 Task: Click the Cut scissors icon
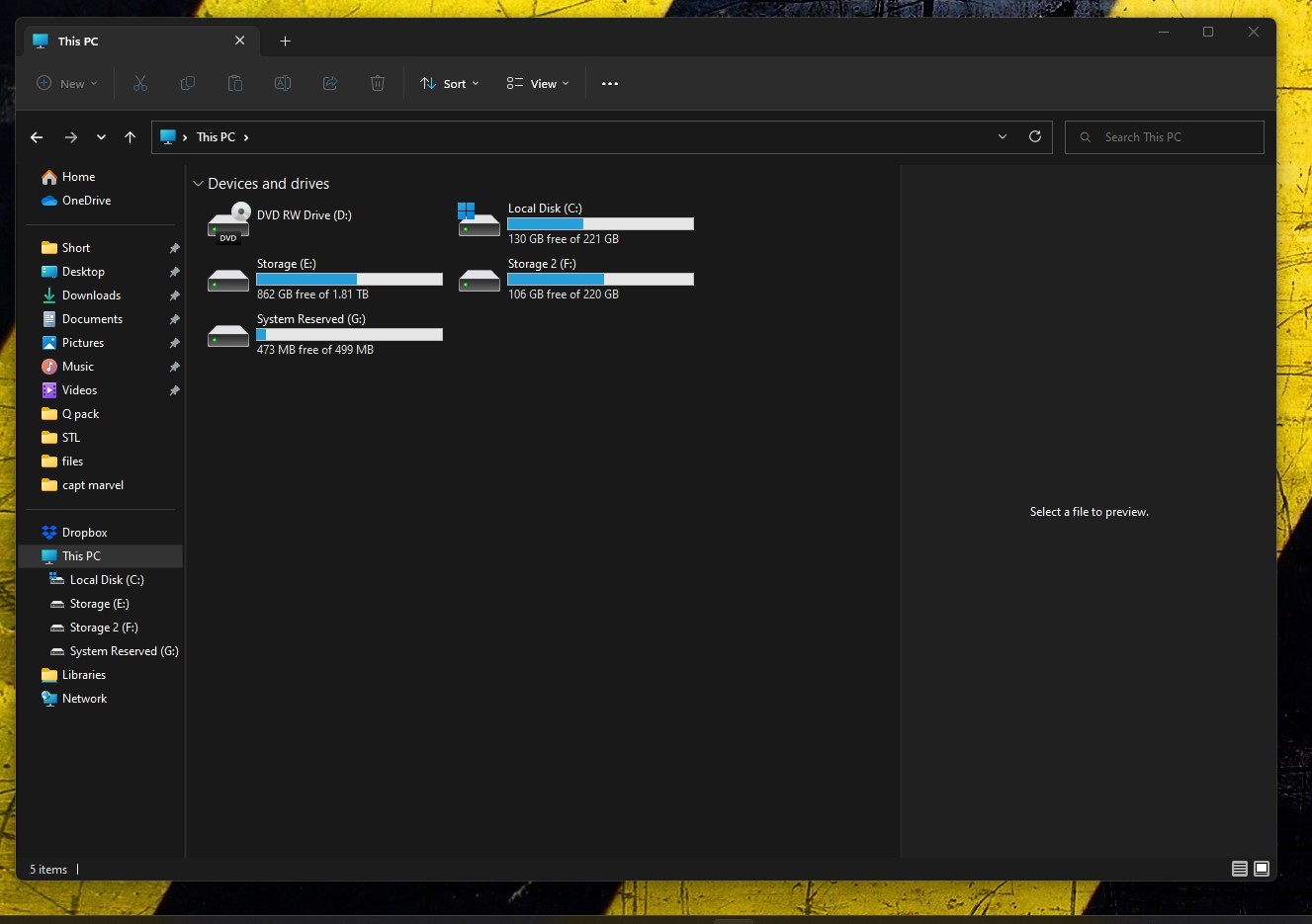(x=140, y=84)
